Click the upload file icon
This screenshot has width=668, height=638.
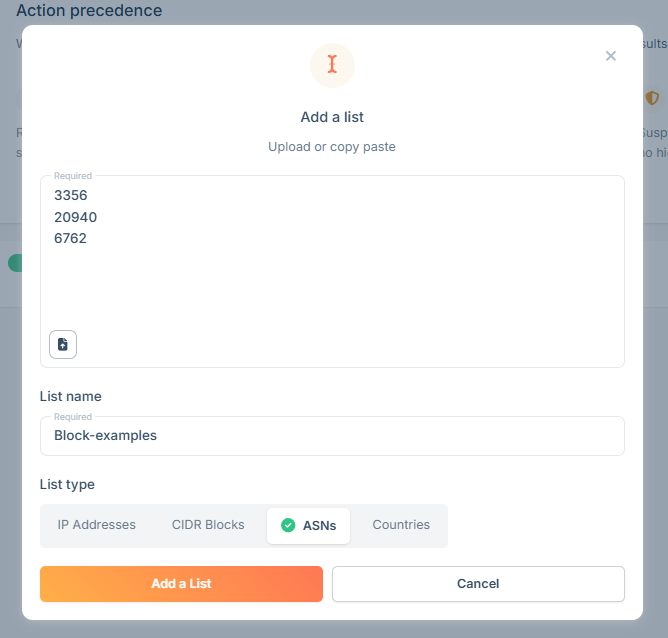63,344
